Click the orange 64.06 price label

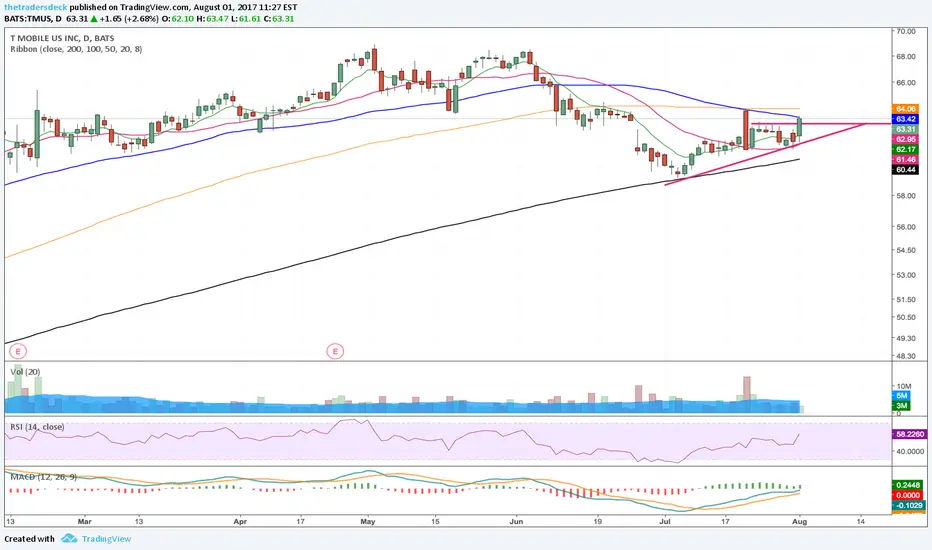(905, 109)
